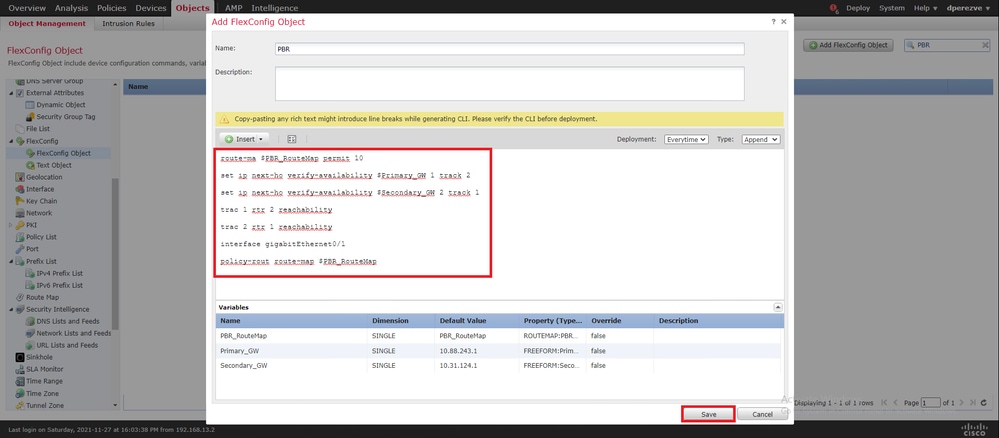Click the Add FlexConfig Object button
The width and height of the screenshot is (999, 438).
pos(848,45)
